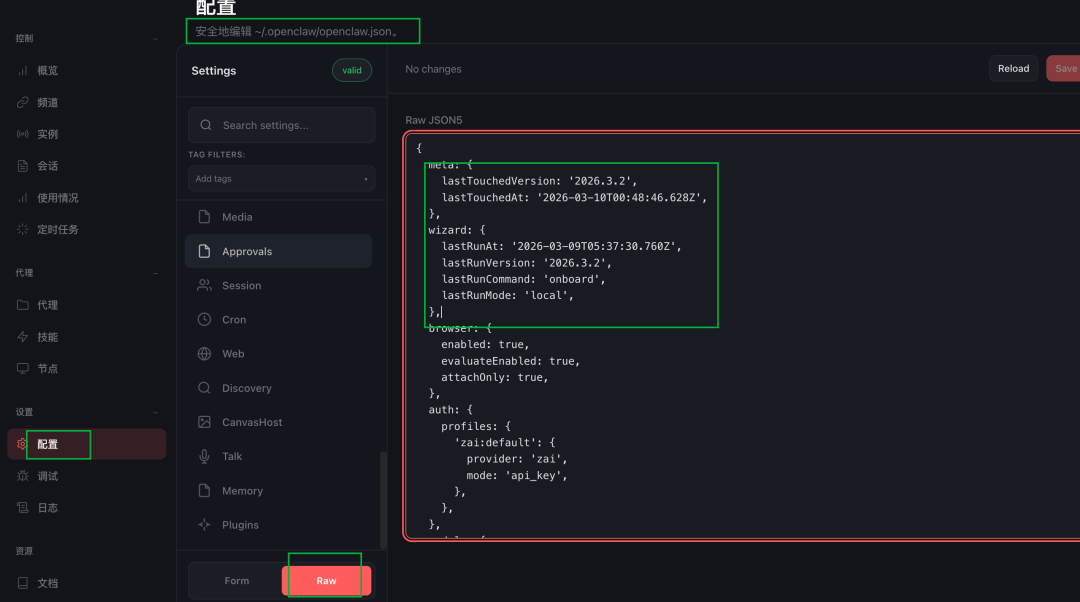Click inside the Raw JSON5 editor
1080x602 pixels.
(x=742, y=335)
